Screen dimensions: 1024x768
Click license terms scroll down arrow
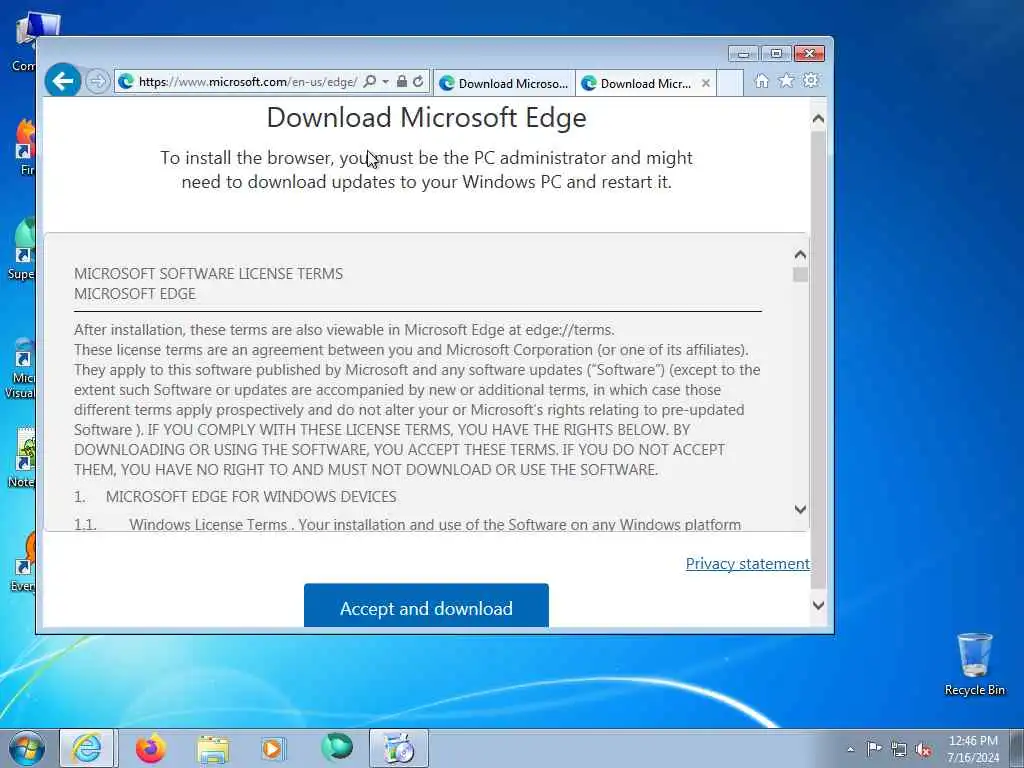coord(800,509)
